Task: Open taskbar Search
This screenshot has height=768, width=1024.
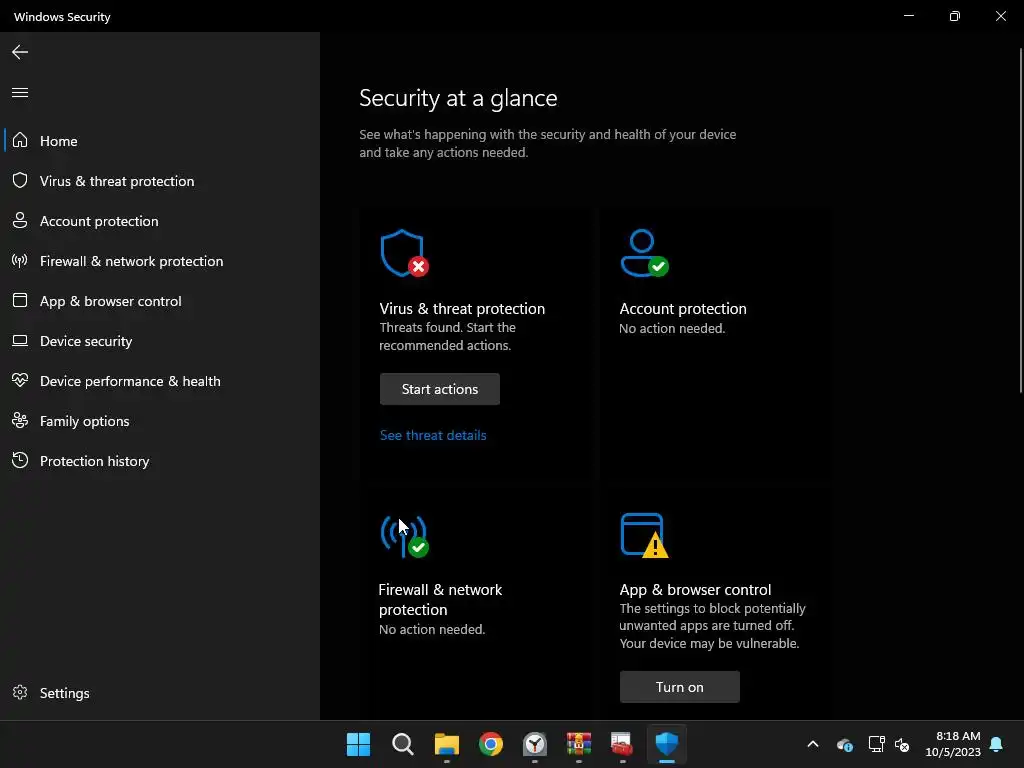Action: point(402,744)
